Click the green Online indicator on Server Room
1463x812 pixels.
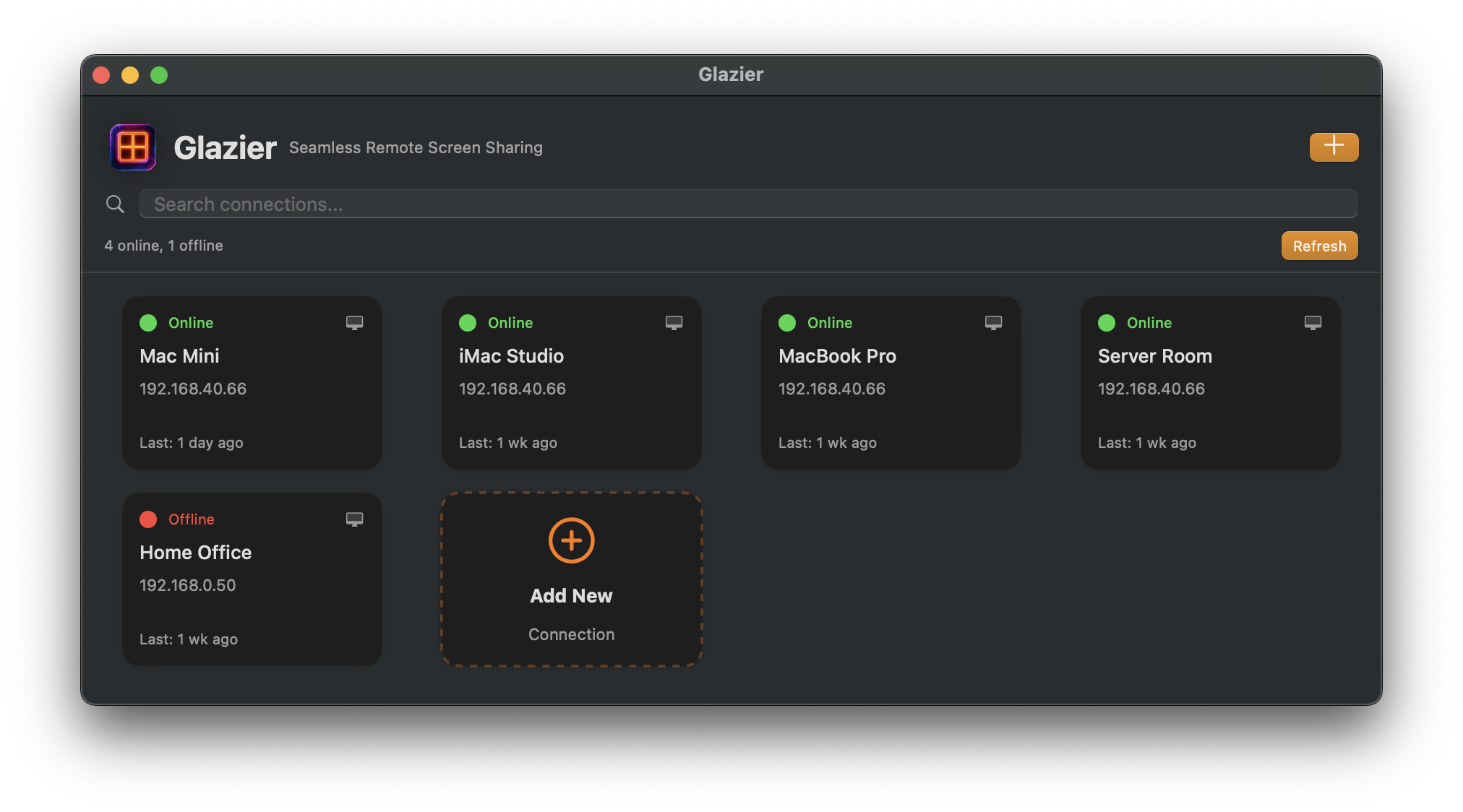click(1106, 323)
